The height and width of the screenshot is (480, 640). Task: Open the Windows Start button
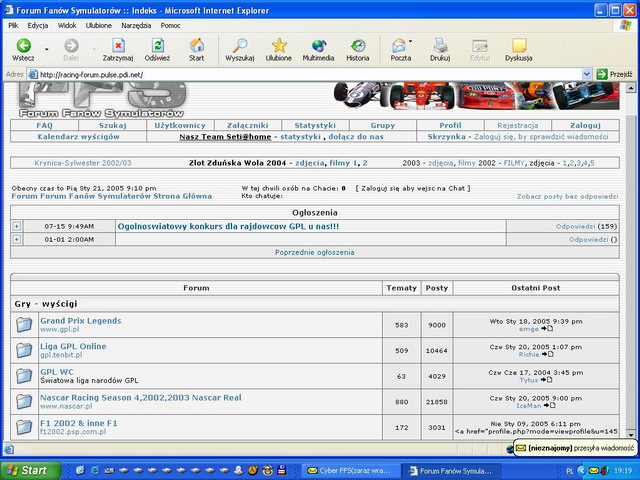(30, 471)
